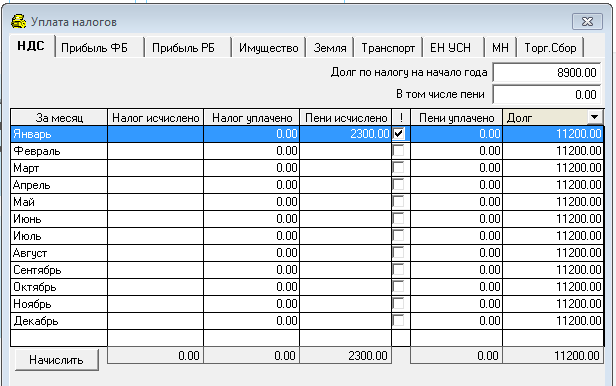Select the Август row label
Viewport: 616px width, 386px height.
30,253
